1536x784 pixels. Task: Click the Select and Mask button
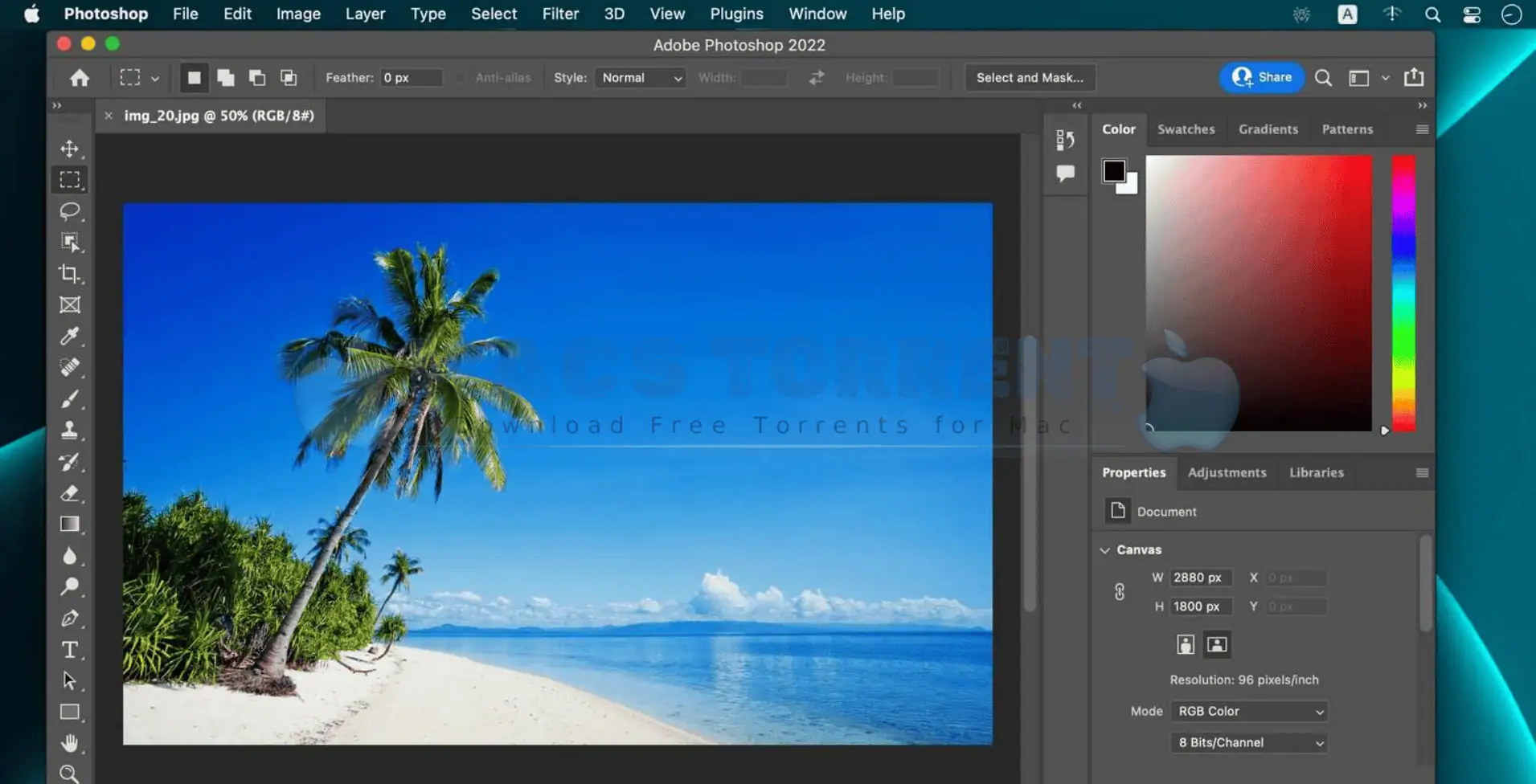[x=1030, y=78]
